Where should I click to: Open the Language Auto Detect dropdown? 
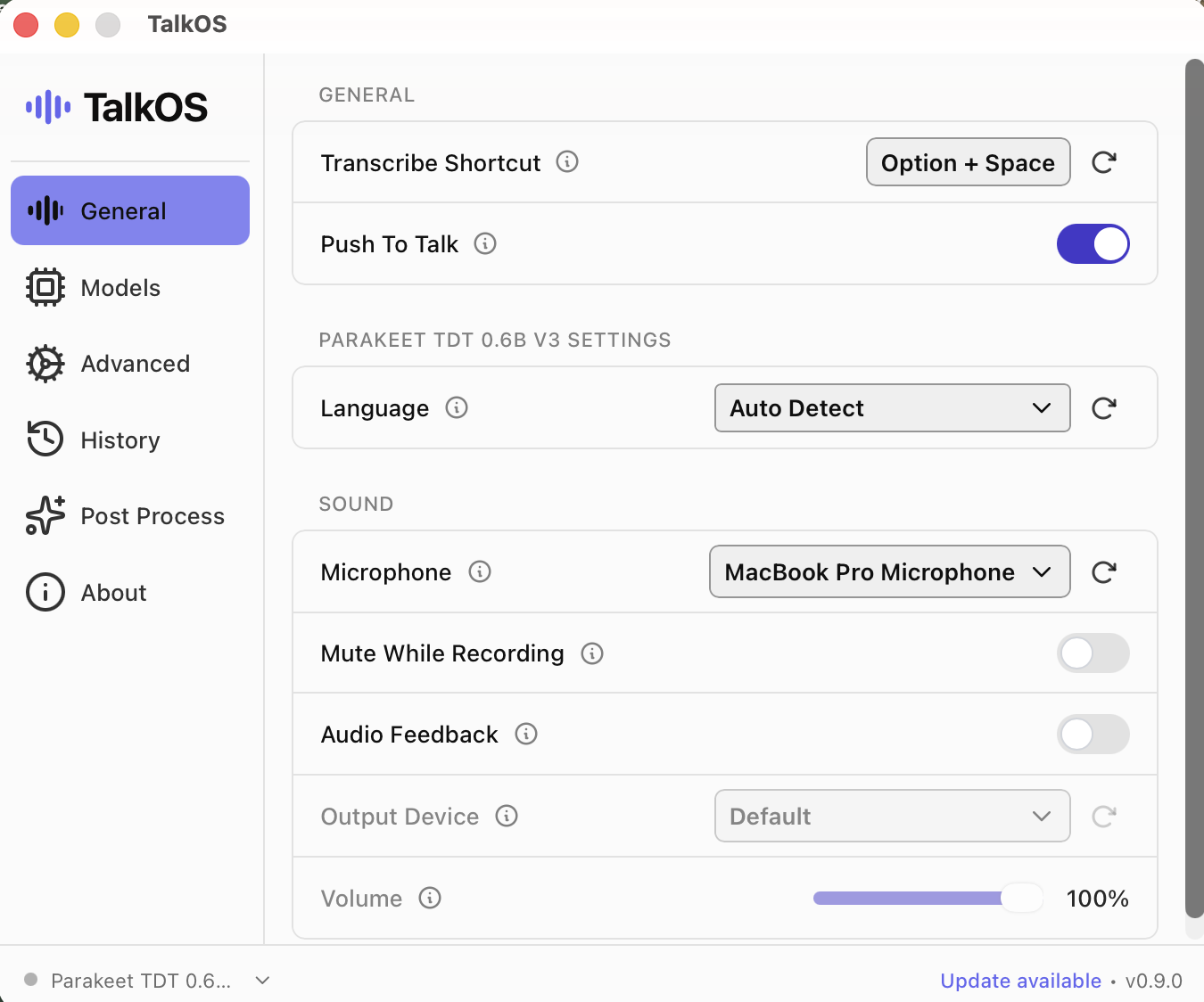pos(893,408)
